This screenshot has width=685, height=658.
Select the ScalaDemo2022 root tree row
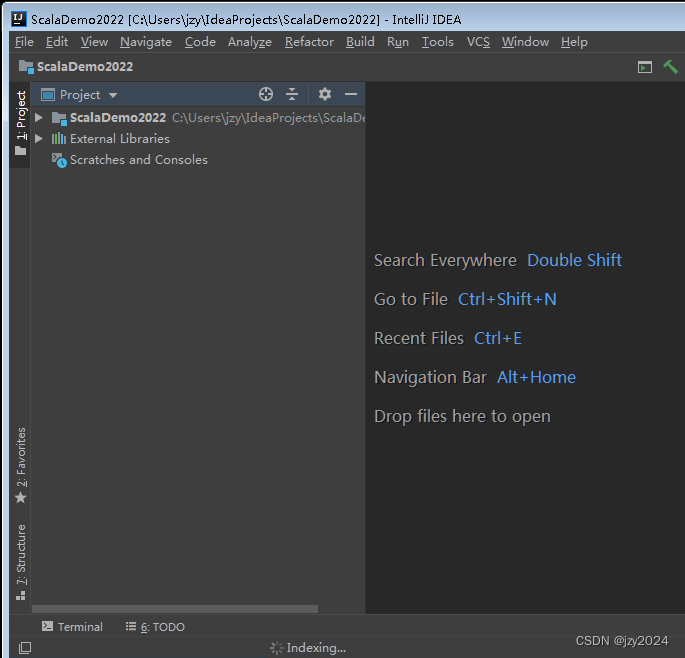click(198, 118)
